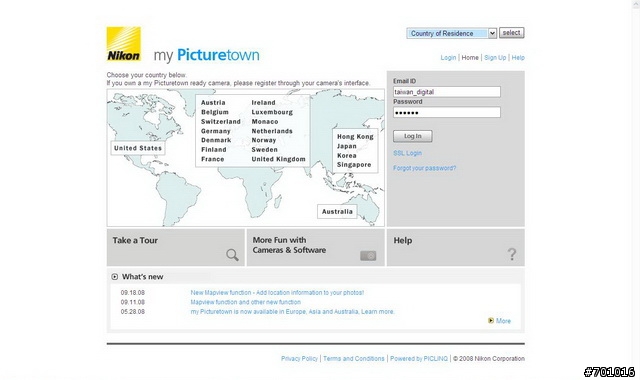Select France from the country list
This screenshot has width=640, height=380.
point(212,159)
